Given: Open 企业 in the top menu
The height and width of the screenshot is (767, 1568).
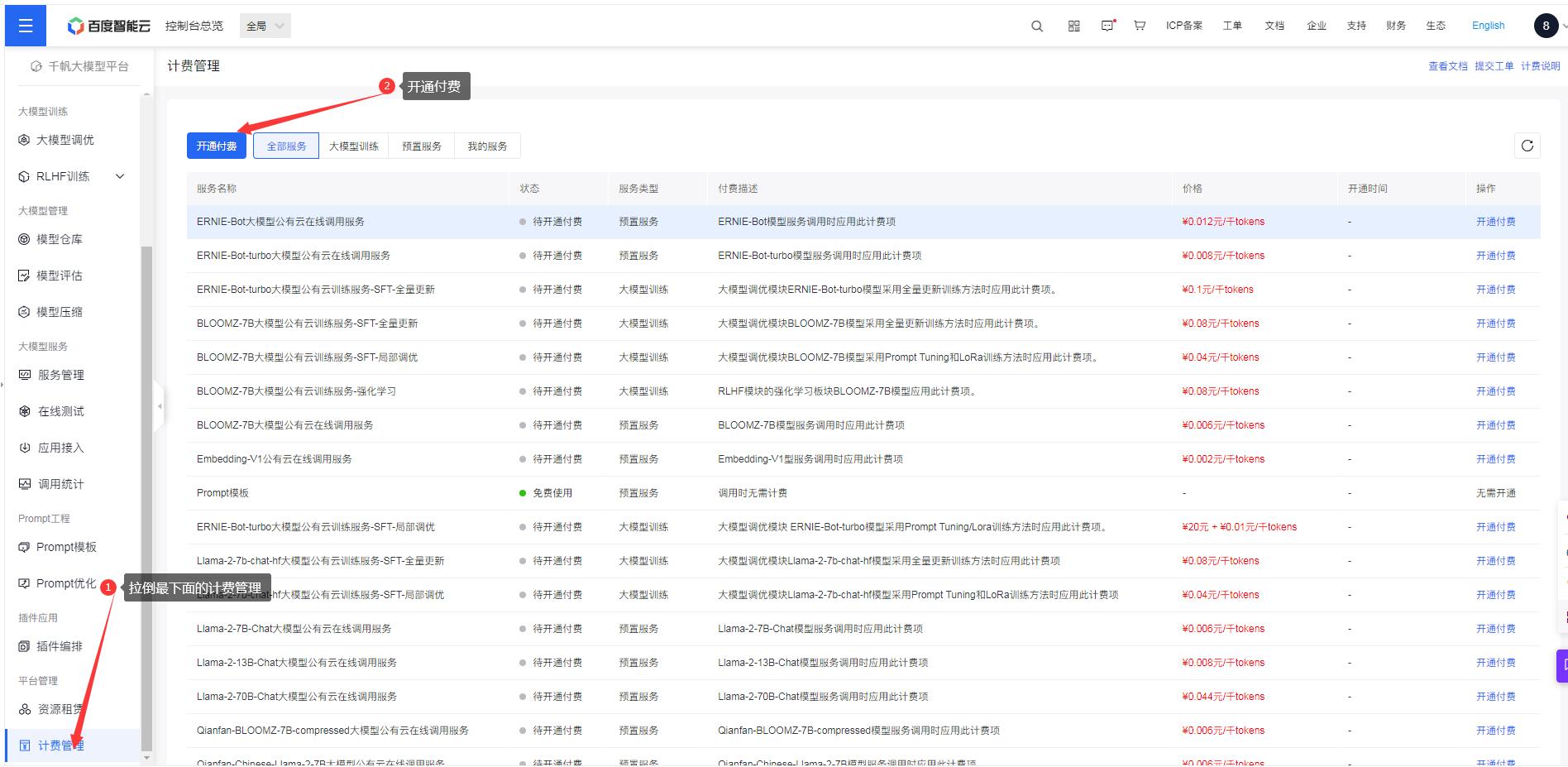Looking at the screenshot, I should pos(1317,26).
